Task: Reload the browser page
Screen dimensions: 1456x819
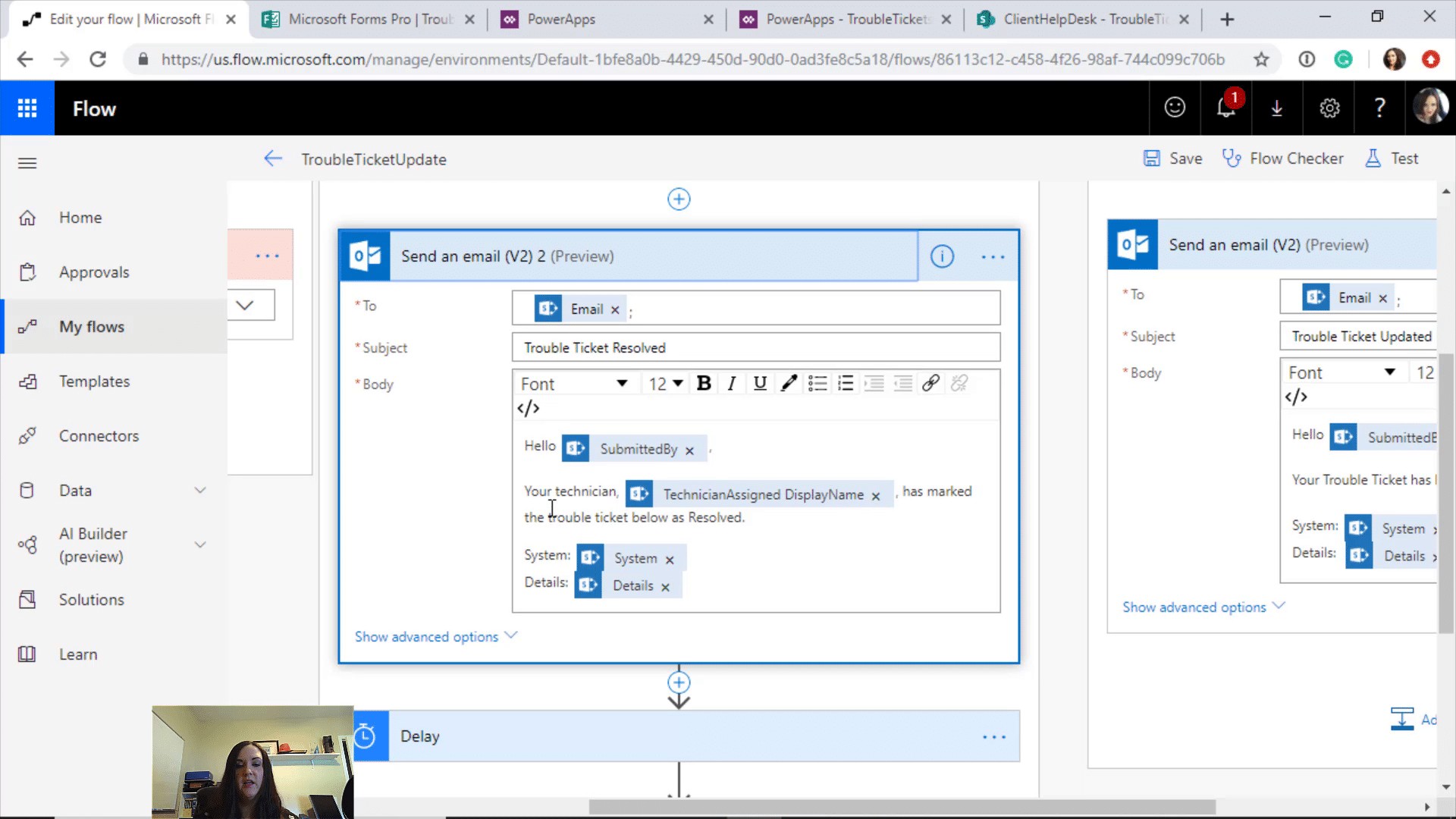Action: click(x=98, y=59)
